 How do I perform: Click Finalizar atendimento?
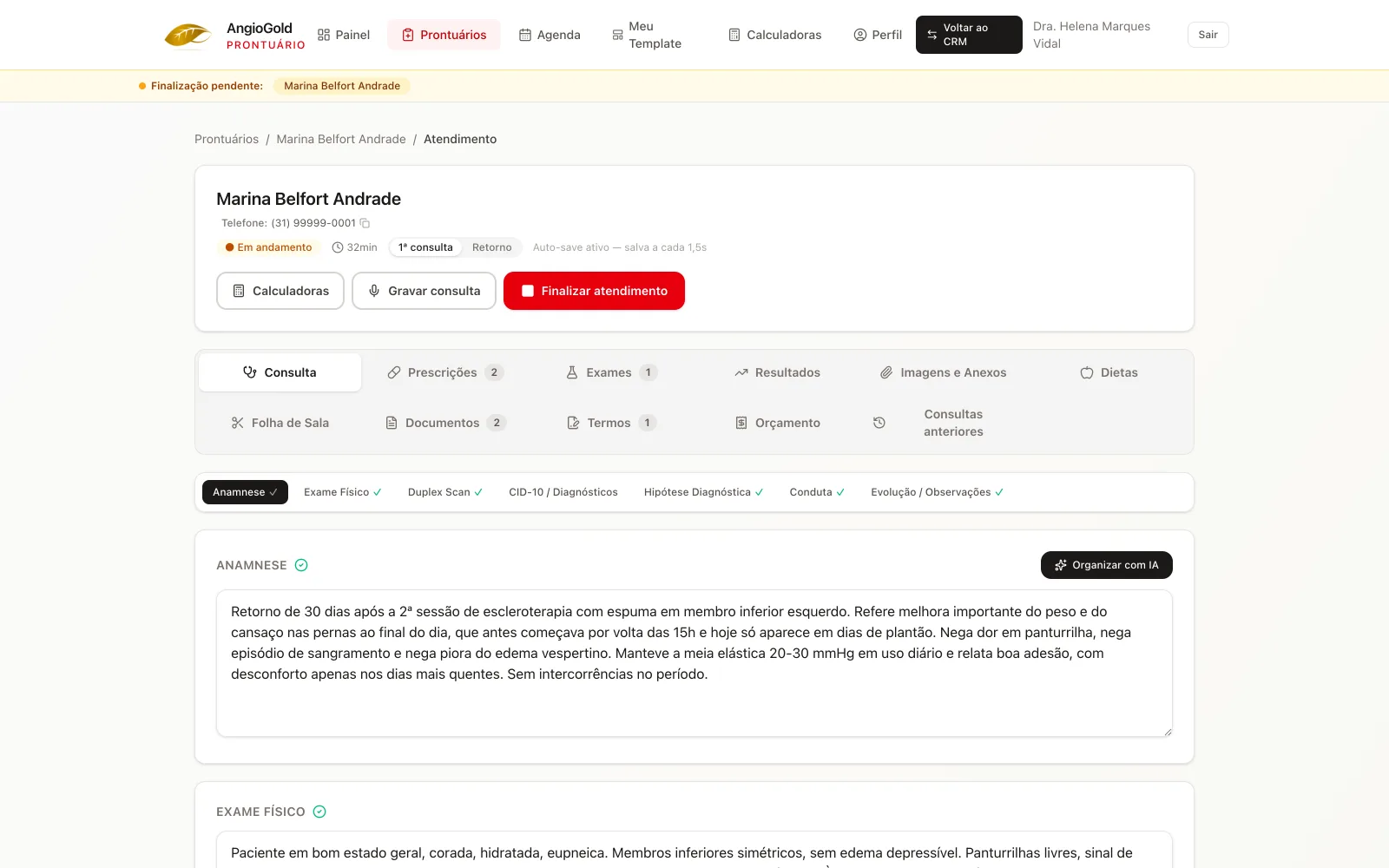594,291
